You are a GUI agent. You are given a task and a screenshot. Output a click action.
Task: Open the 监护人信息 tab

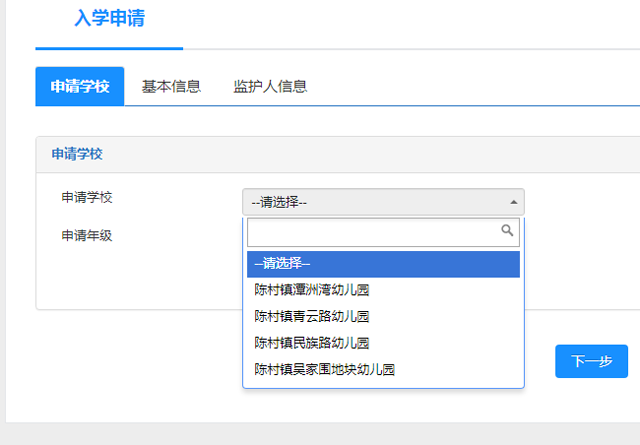(x=270, y=87)
